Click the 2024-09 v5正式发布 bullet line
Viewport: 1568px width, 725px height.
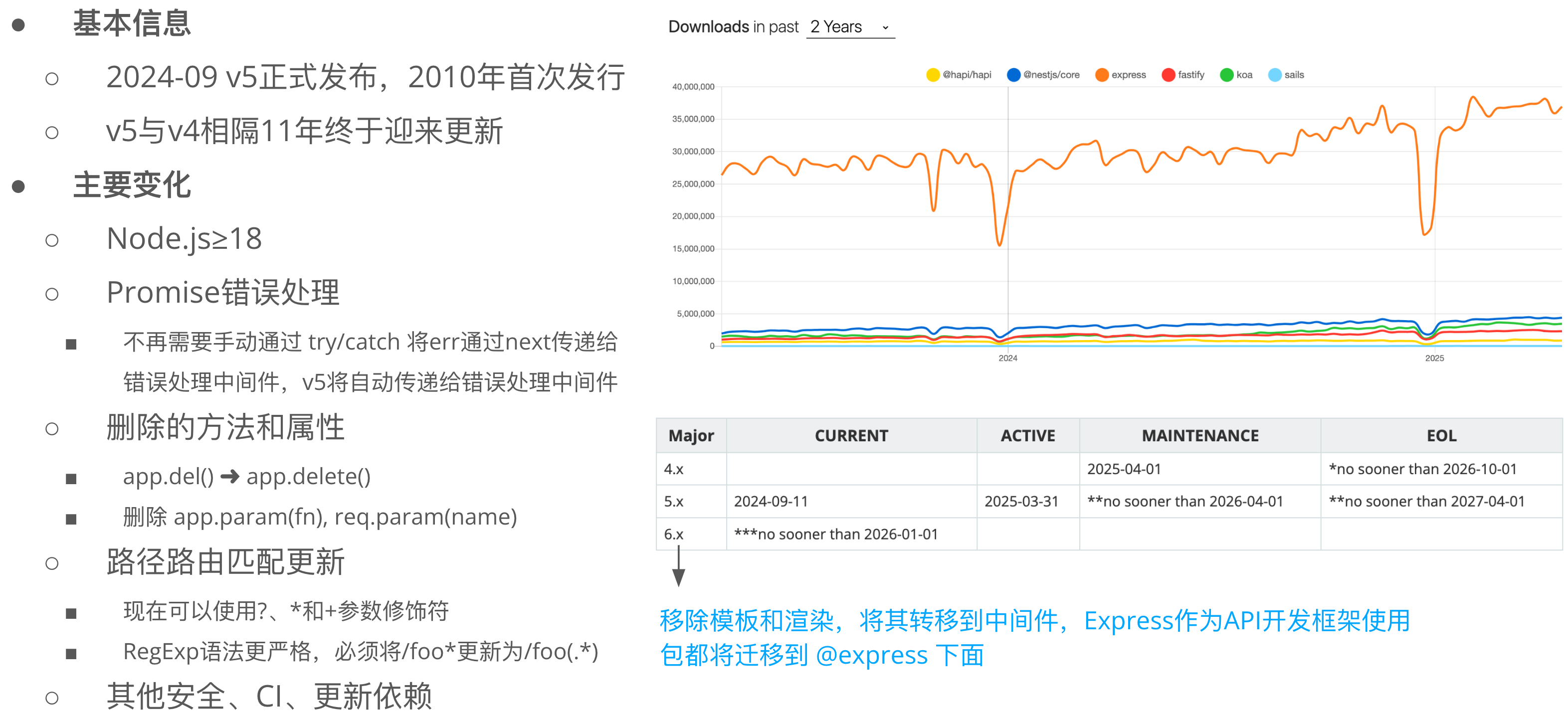point(365,78)
